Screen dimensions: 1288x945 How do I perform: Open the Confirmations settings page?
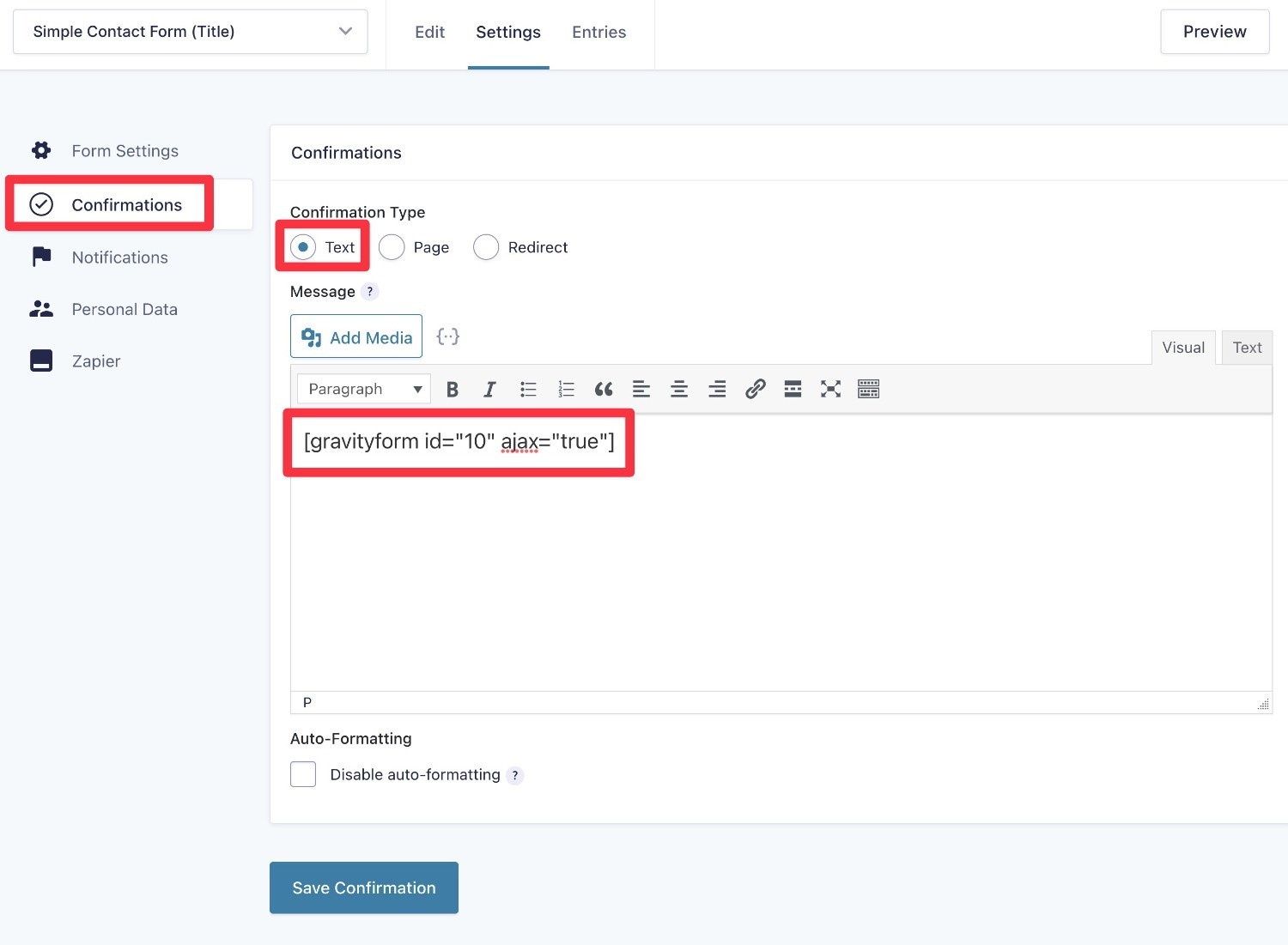coord(127,205)
